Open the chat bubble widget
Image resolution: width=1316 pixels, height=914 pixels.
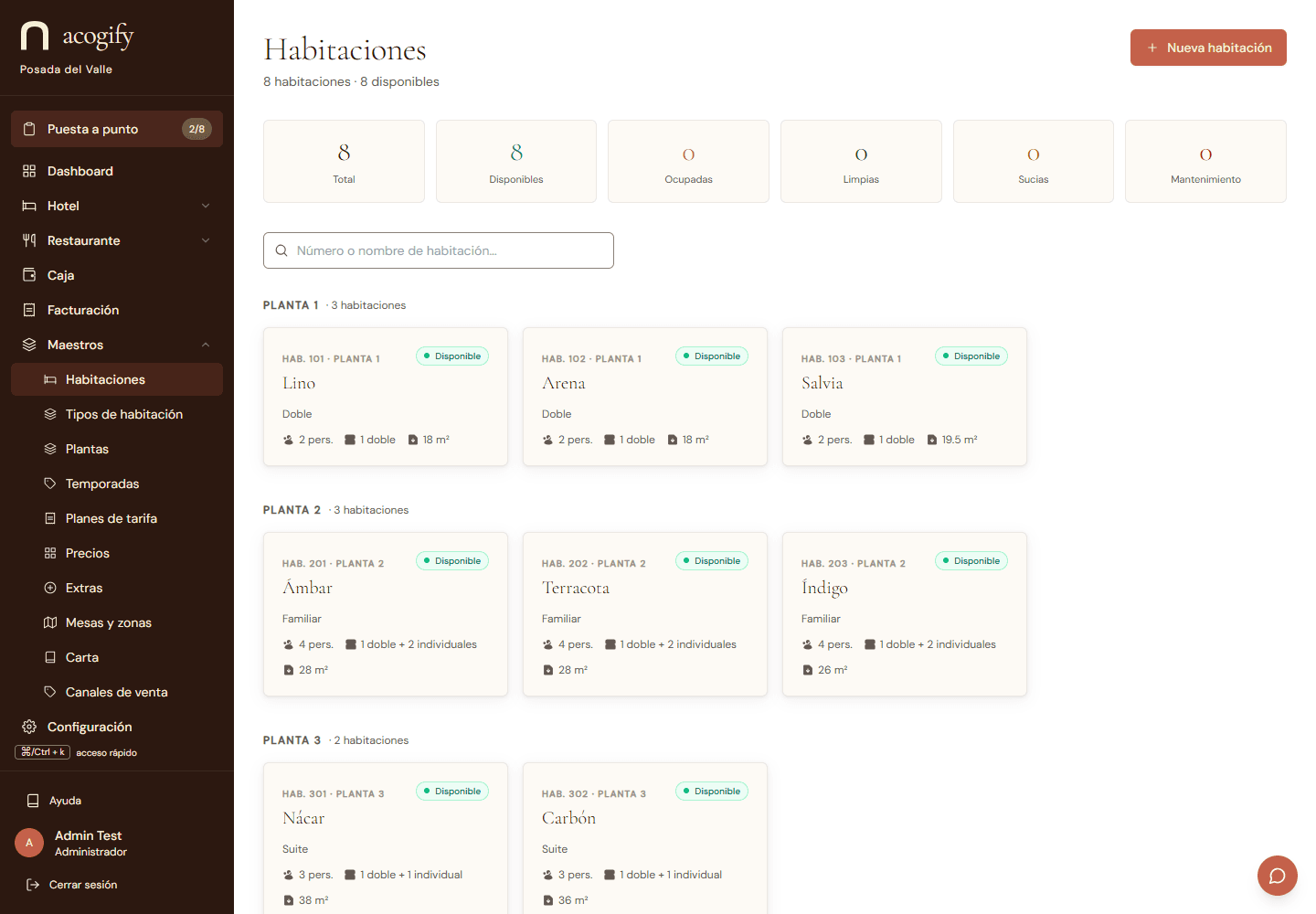[1278, 876]
